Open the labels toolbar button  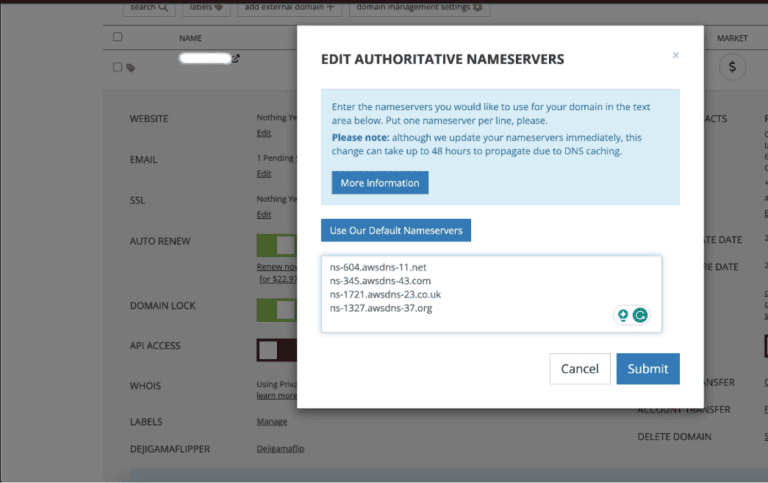click(x=207, y=8)
